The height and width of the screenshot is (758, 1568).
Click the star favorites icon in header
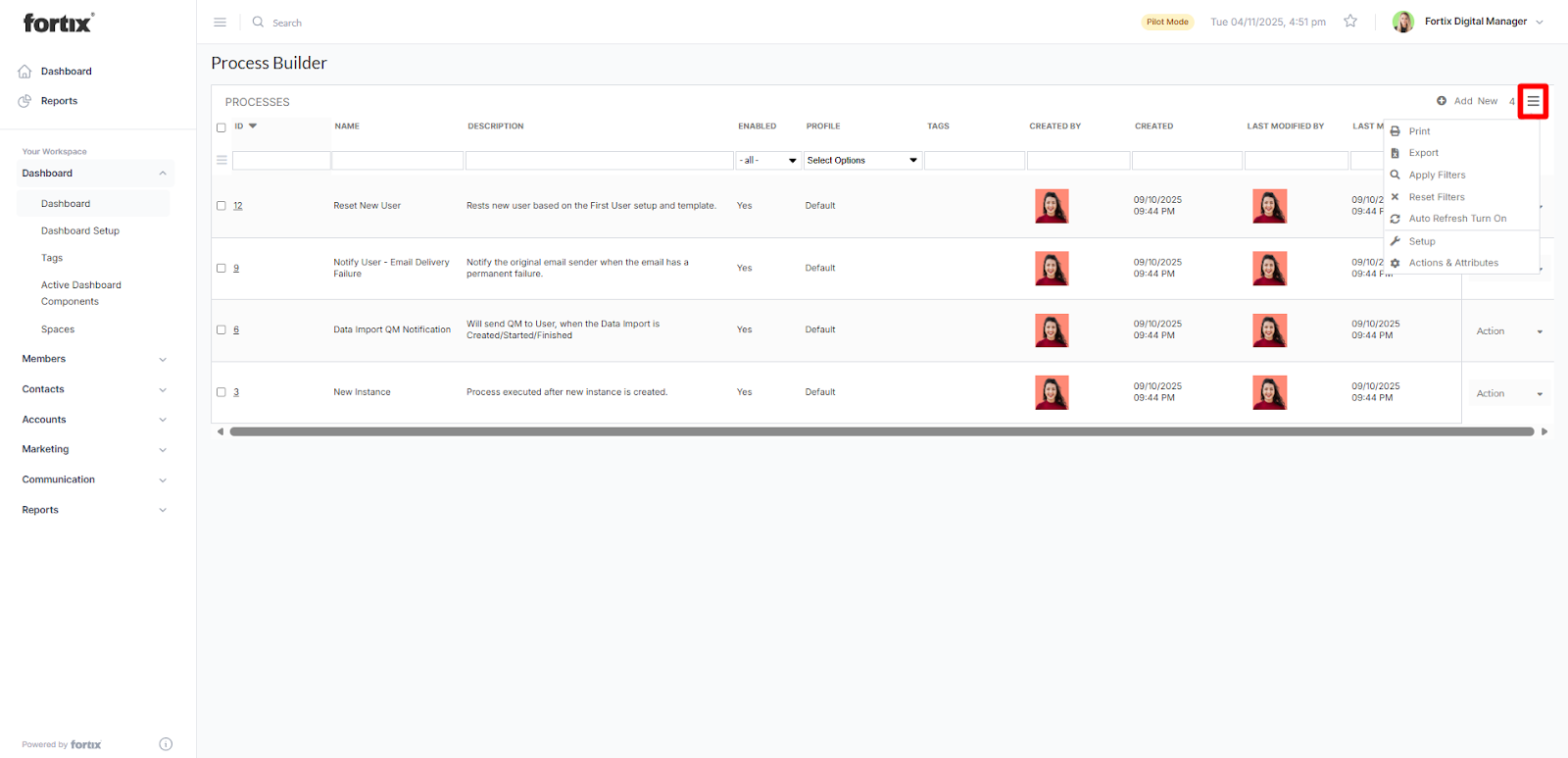click(x=1350, y=22)
